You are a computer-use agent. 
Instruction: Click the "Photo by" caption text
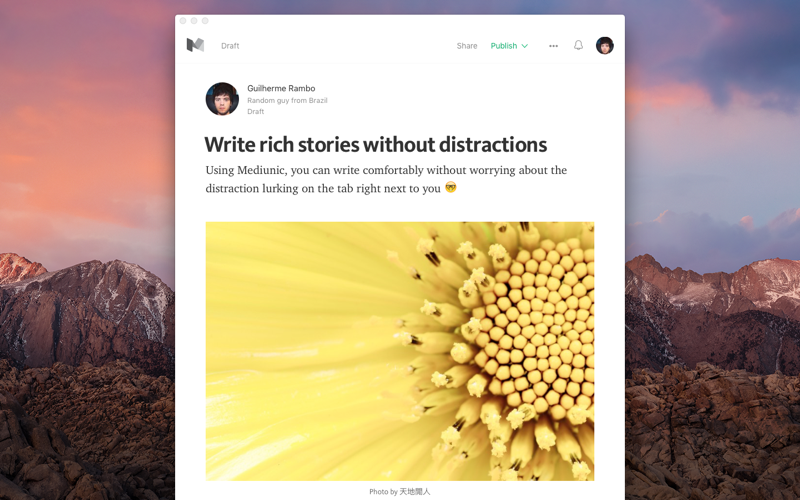(383, 492)
